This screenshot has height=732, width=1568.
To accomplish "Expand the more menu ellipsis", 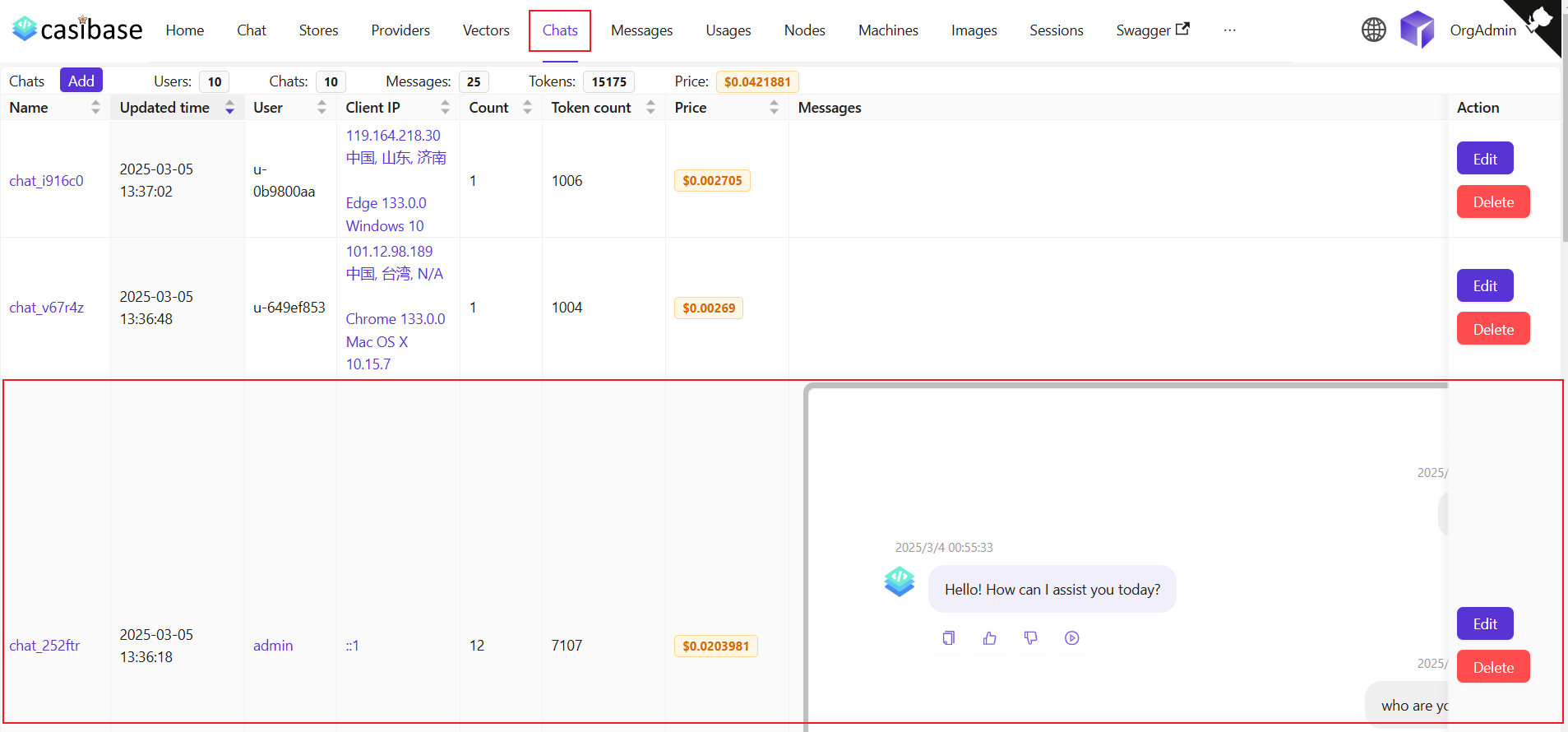I will click(x=1229, y=30).
